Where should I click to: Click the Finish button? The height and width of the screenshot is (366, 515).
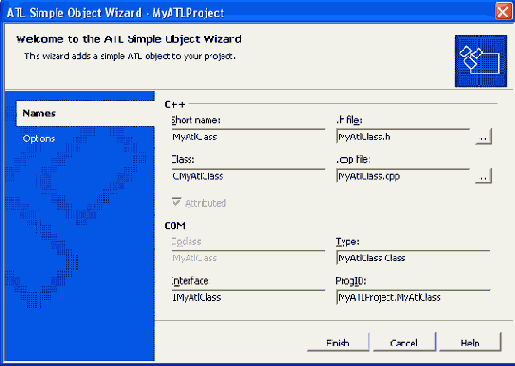(x=338, y=342)
